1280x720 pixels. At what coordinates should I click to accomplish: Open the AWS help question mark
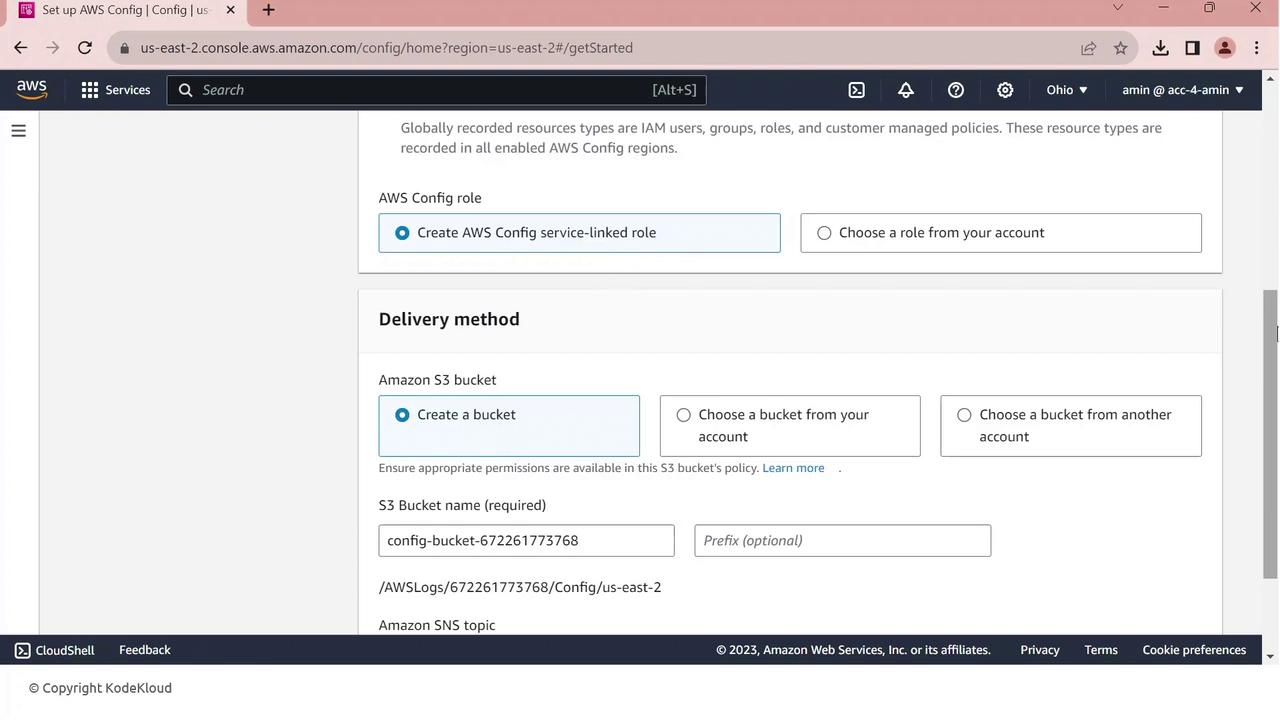pos(956,90)
